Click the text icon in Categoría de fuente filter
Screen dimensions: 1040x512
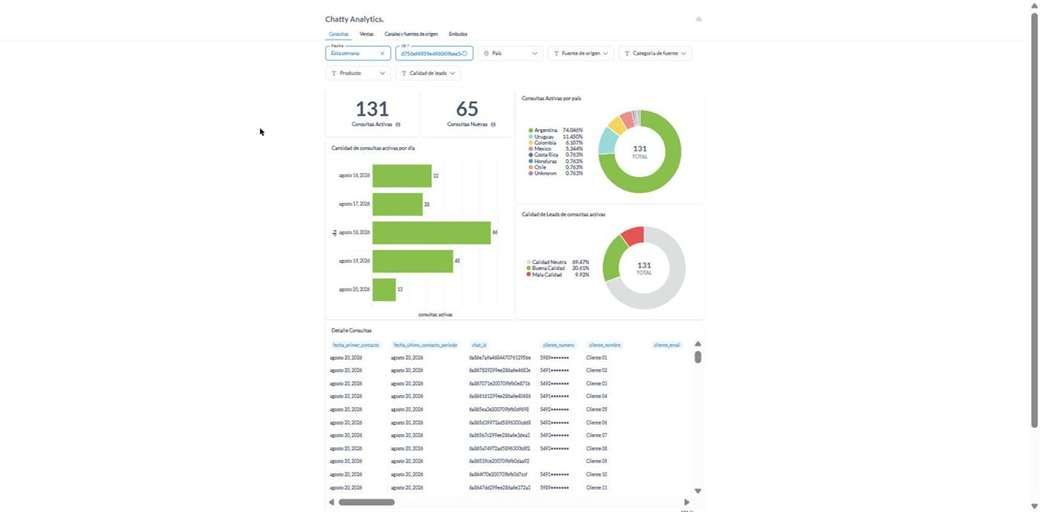click(627, 53)
